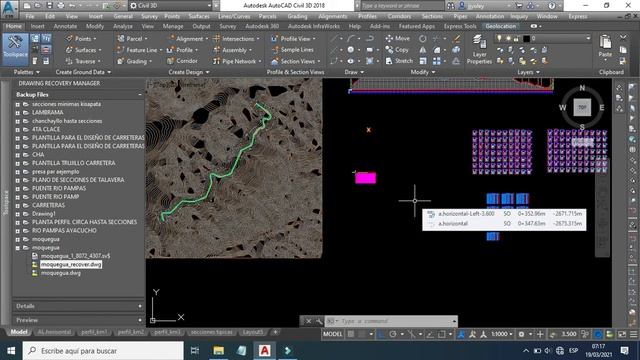Toggle layer lock icon in layer dropdown
The height and width of the screenshot is (360, 640).
[516, 38]
